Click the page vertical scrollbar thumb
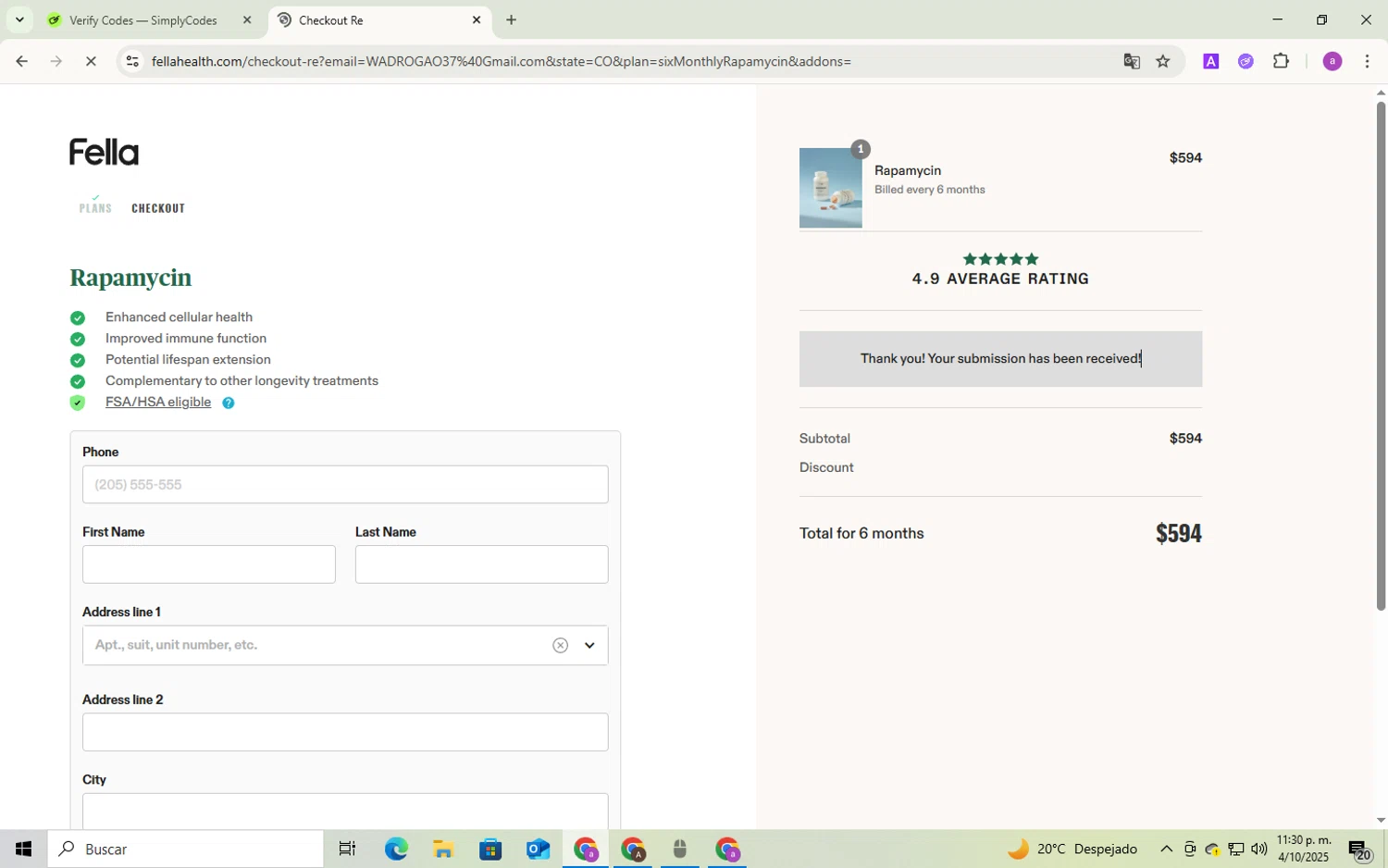 (x=1381, y=355)
